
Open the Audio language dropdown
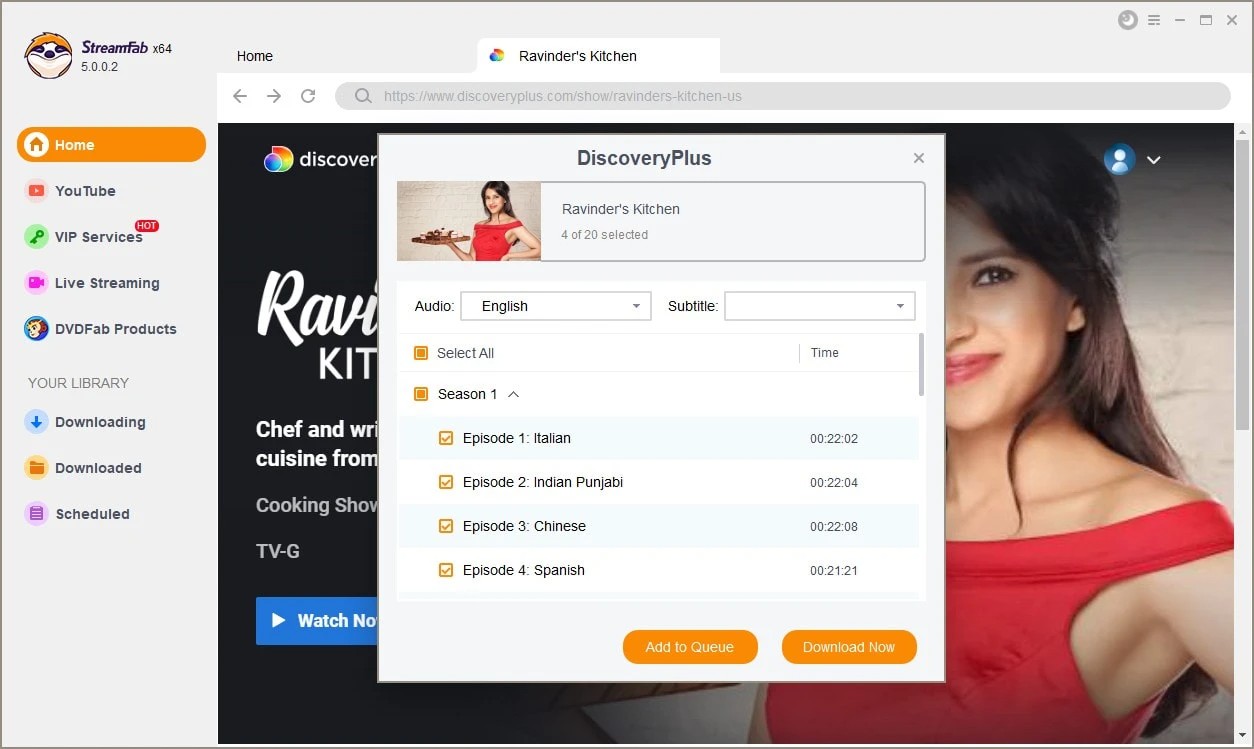pos(555,306)
